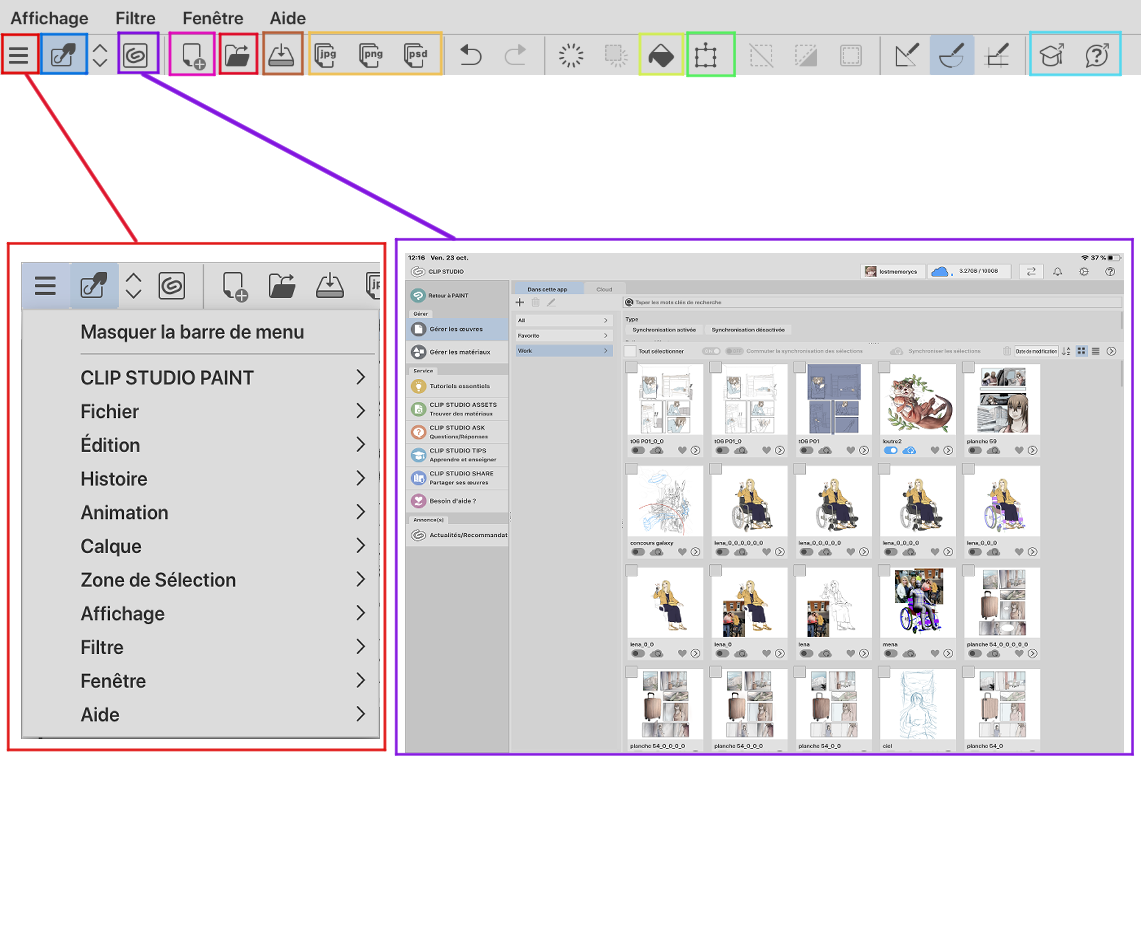Click the support question-bubble icon in toolbar
Viewport: 1141px width, 928px height.
tap(1097, 55)
